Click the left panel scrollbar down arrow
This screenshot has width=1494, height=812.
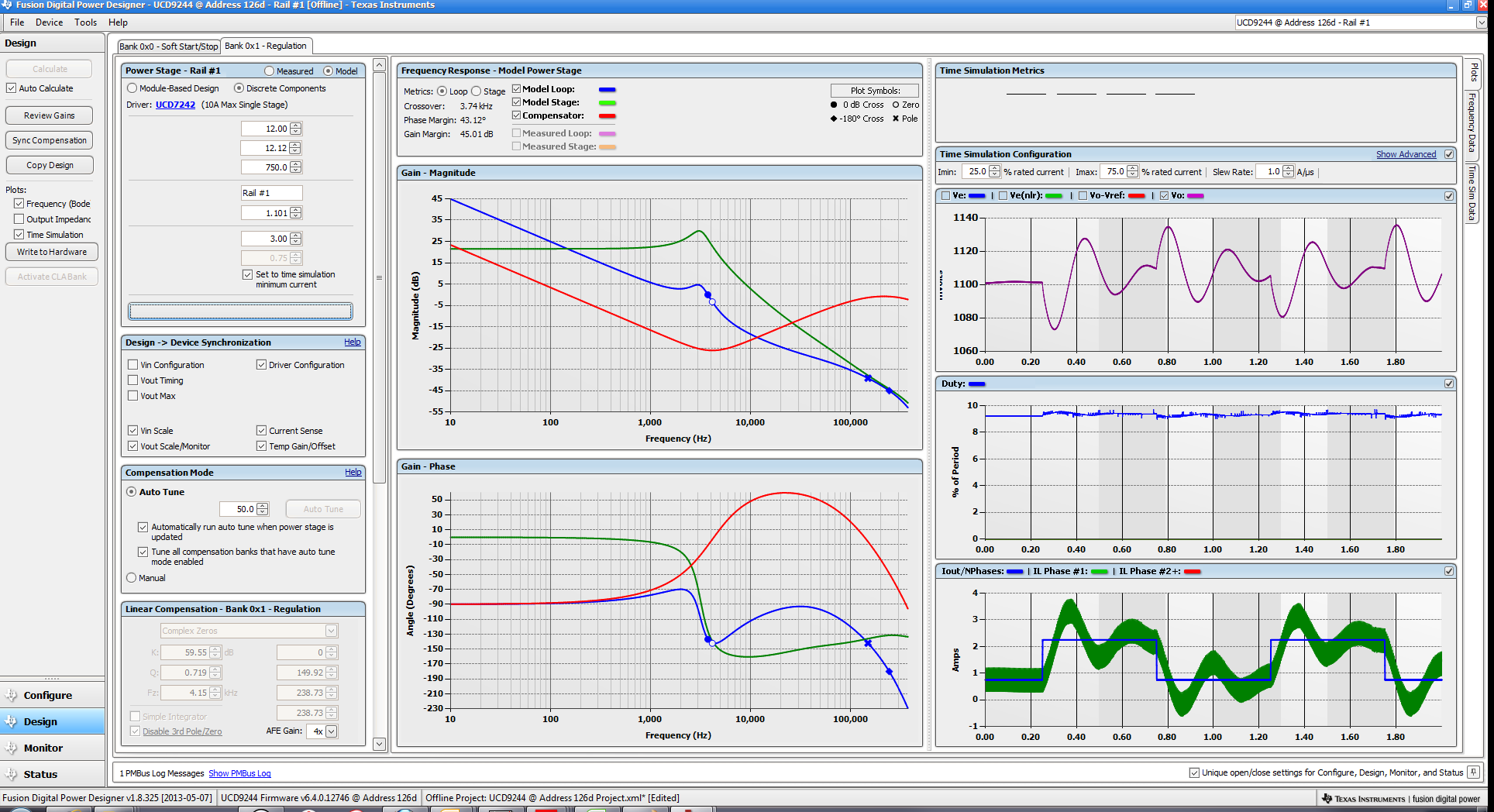(379, 744)
